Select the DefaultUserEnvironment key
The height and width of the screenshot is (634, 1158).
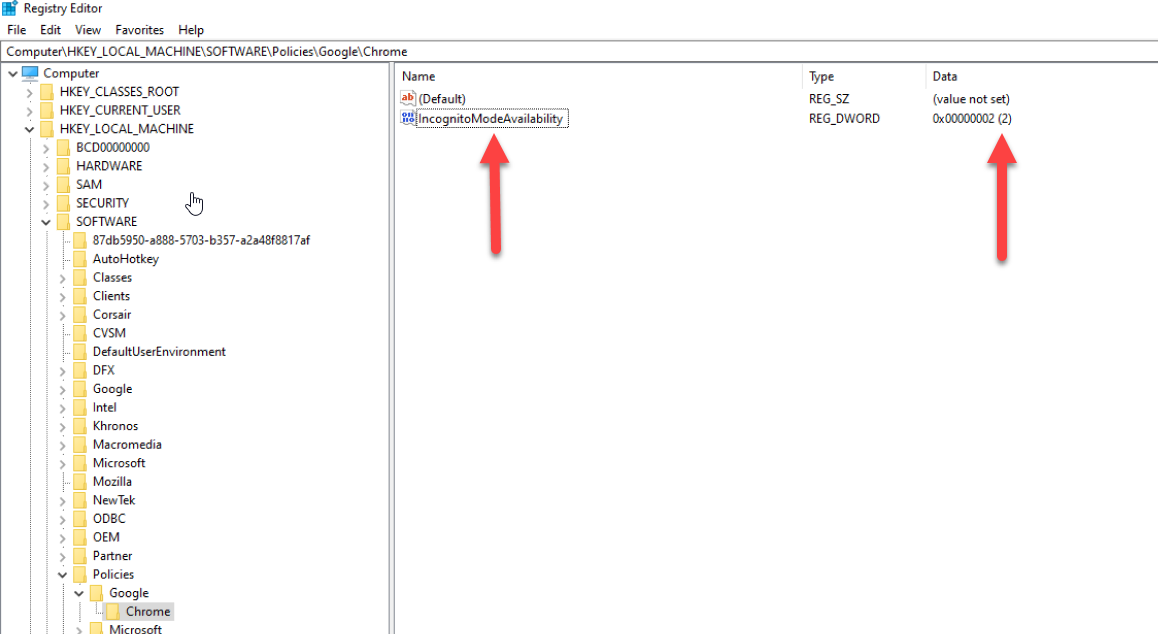(160, 352)
